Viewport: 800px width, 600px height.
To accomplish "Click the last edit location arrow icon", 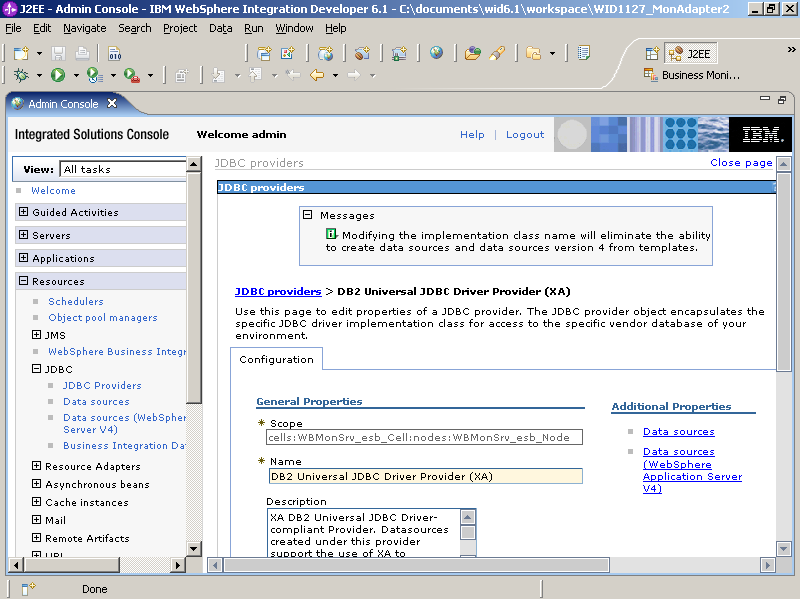I will point(292,75).
